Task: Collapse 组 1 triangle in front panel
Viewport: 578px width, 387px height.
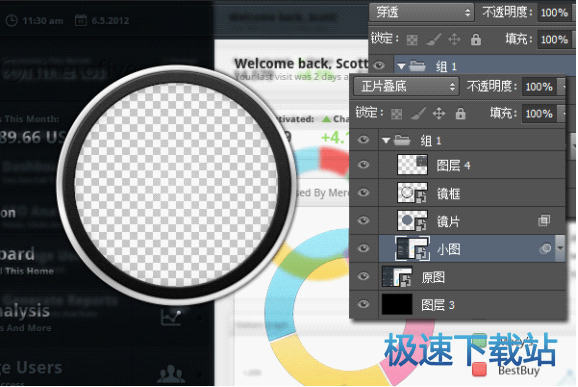Action: pyautogui.click(x=386, y=140)
